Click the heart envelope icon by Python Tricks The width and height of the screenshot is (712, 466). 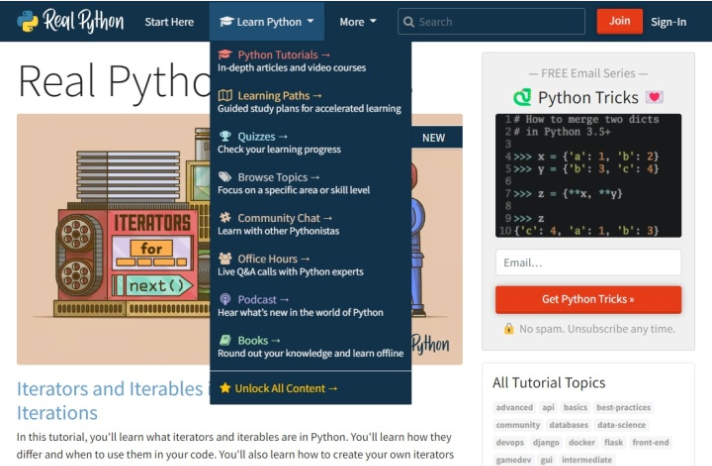654,97
